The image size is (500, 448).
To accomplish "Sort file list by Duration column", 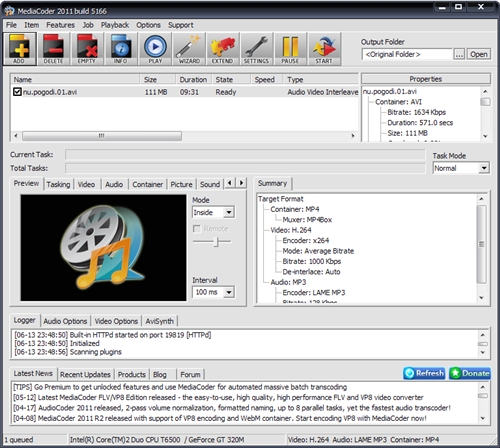I will 193,79.
